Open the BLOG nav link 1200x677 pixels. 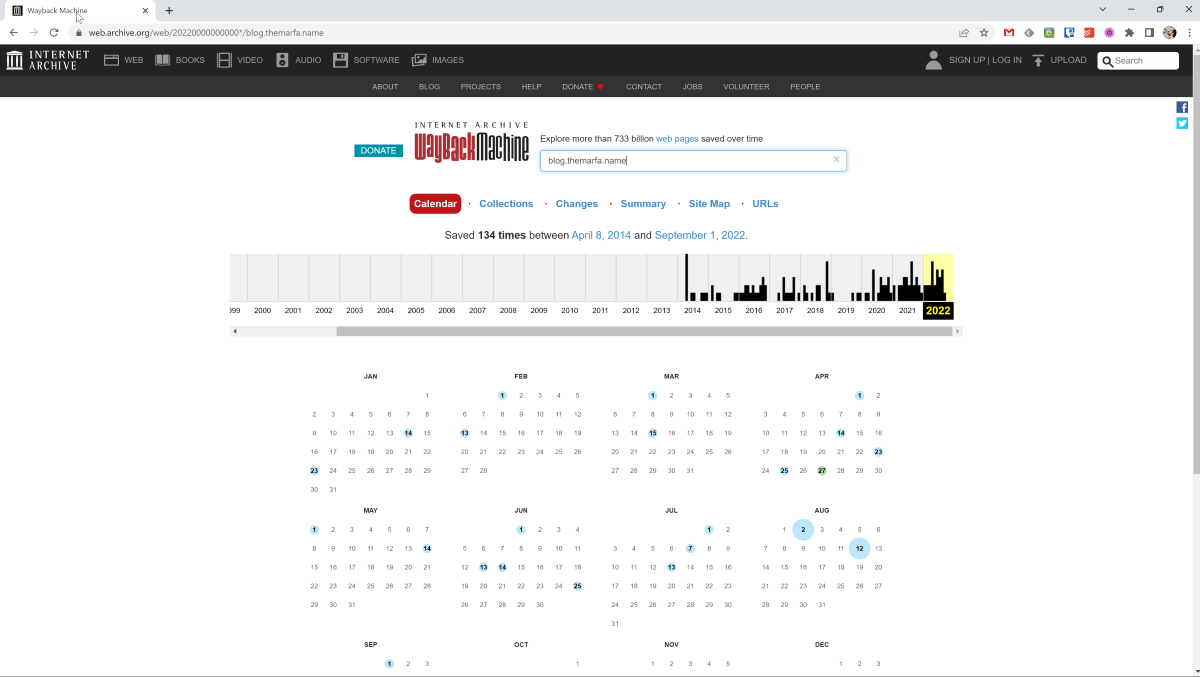click(429, 87)
